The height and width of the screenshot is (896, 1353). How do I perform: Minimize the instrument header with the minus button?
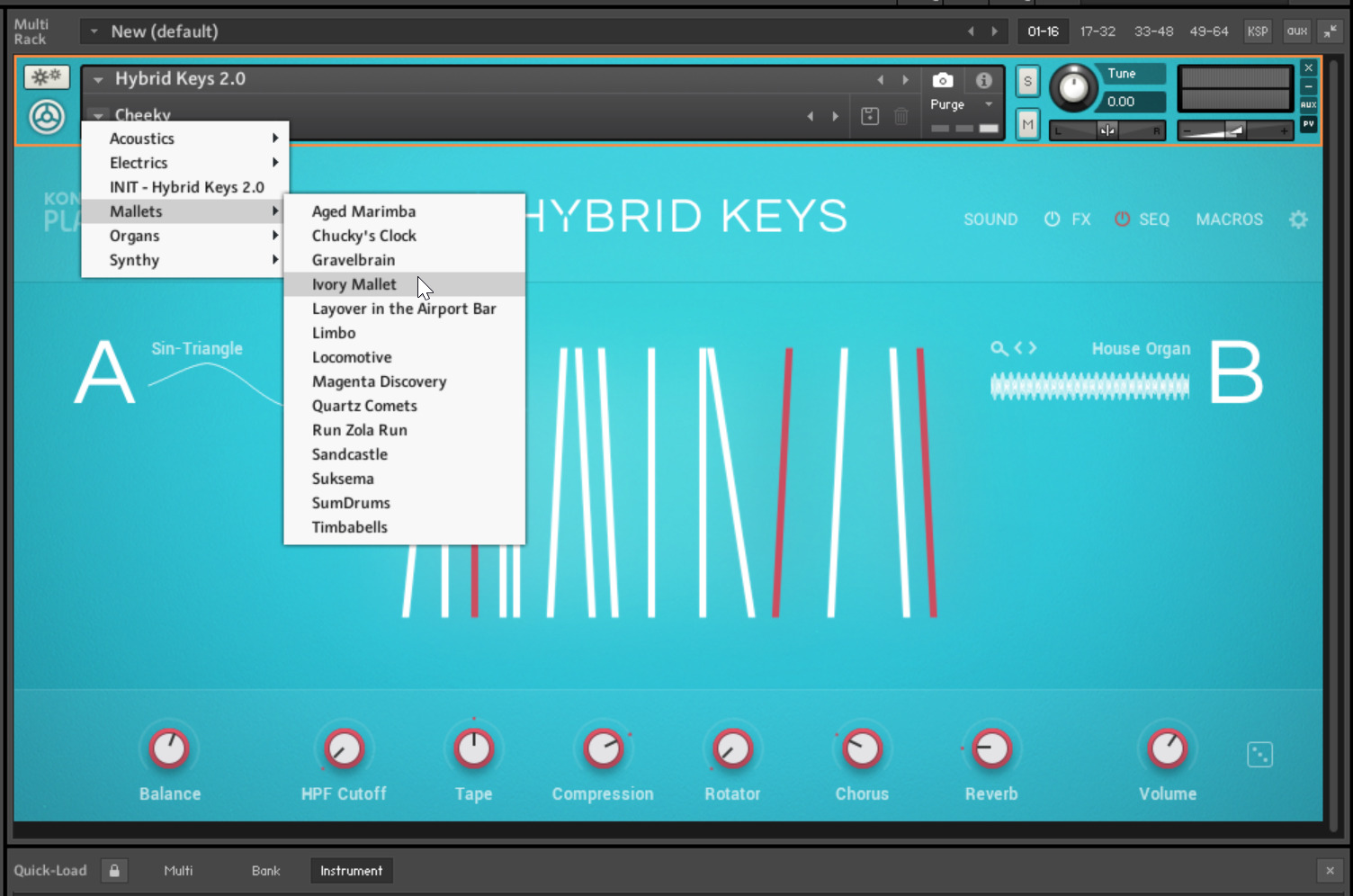[1309, 86]
